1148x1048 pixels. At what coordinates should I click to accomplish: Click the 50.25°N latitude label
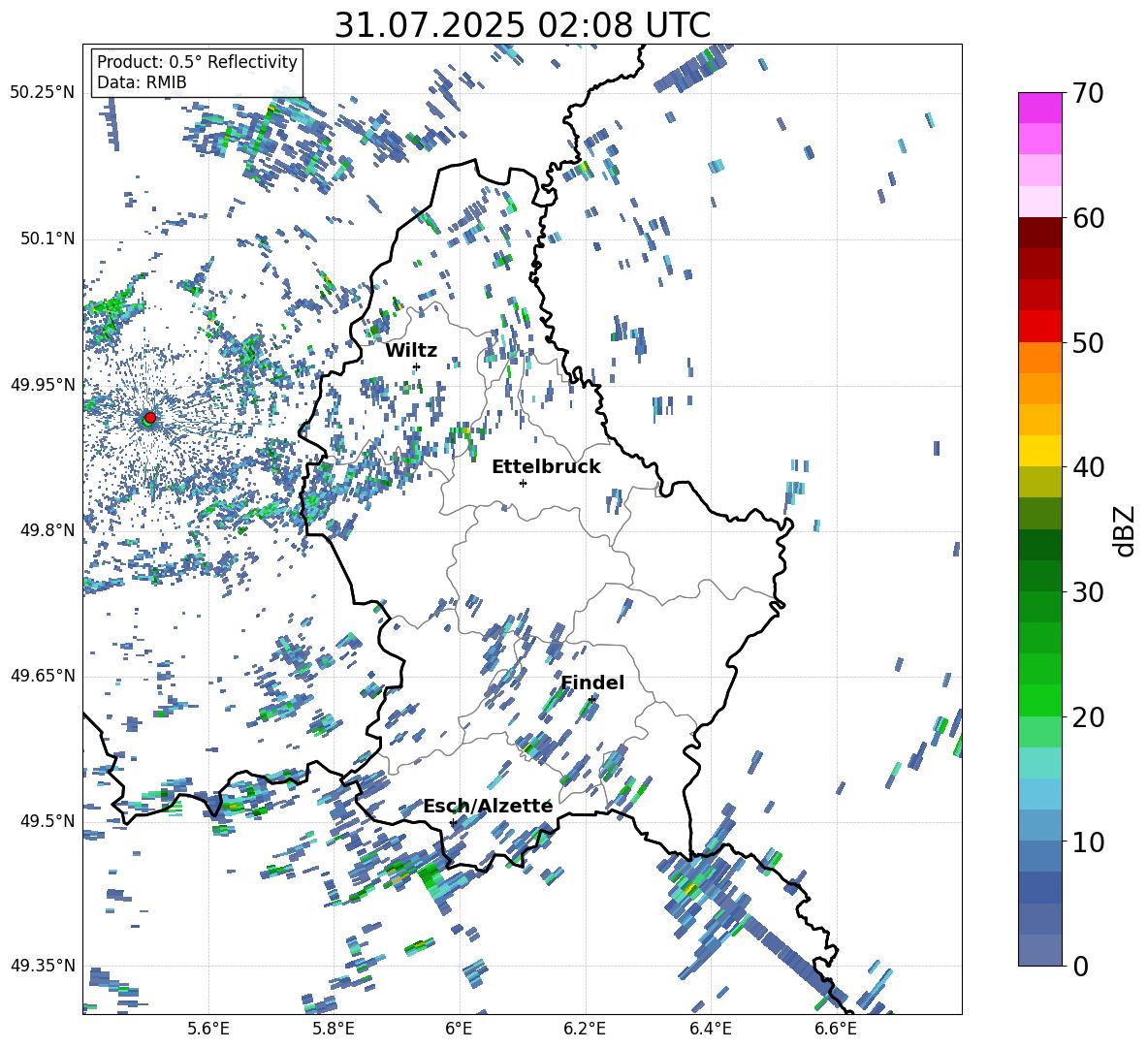pos(43,93)
